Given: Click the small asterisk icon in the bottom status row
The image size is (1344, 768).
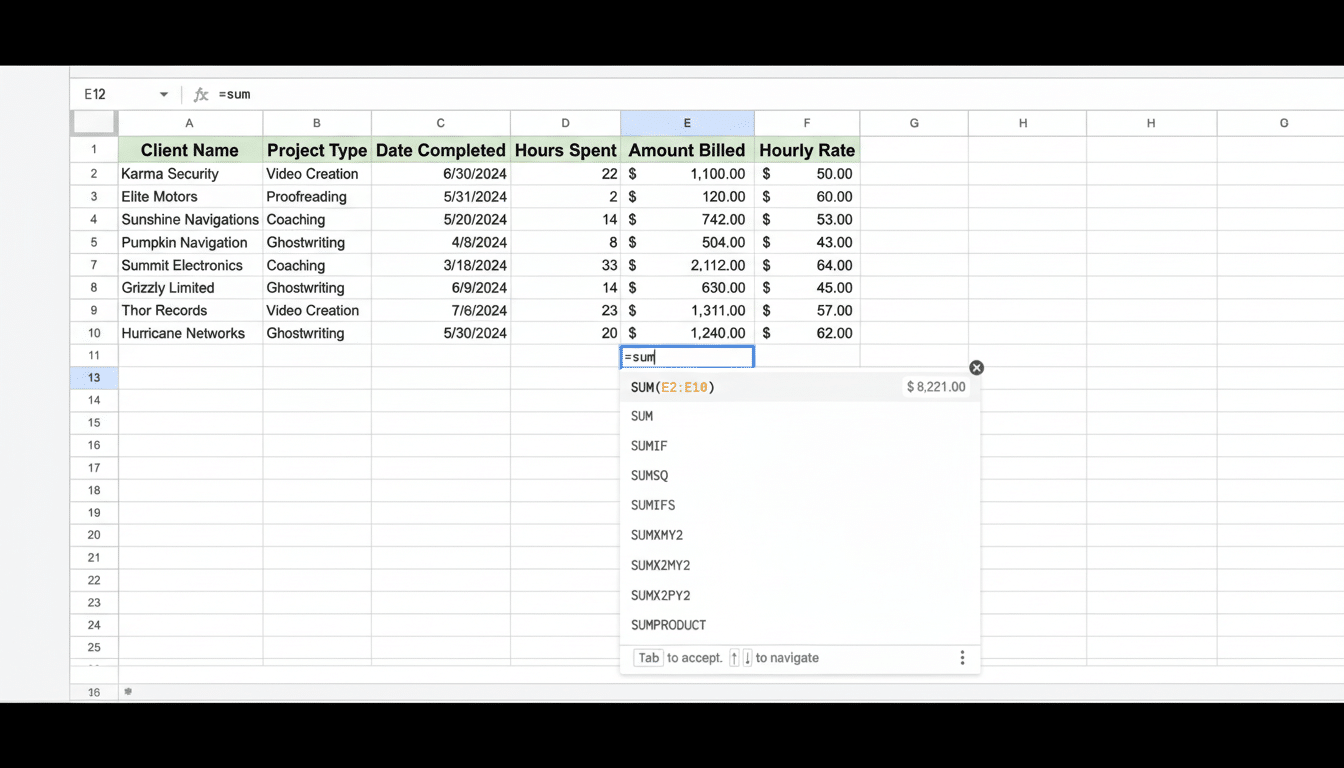Looking at the screenshot, I should 127,691.
